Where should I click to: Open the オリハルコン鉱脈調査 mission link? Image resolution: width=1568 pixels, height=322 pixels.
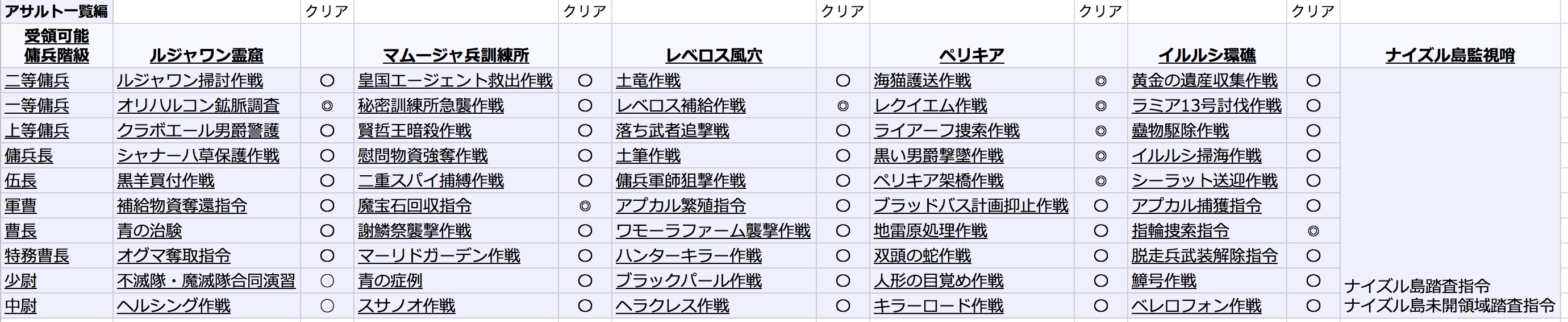pos(198,106)
